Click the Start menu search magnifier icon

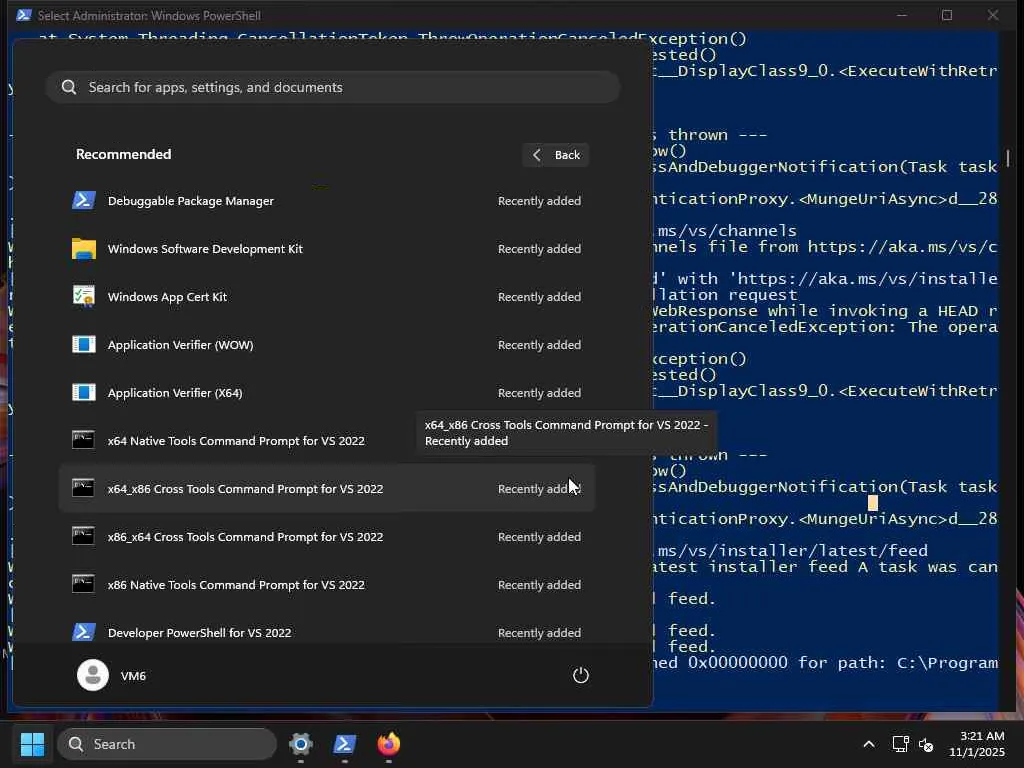pyautogui.click(x=69, y=88)
